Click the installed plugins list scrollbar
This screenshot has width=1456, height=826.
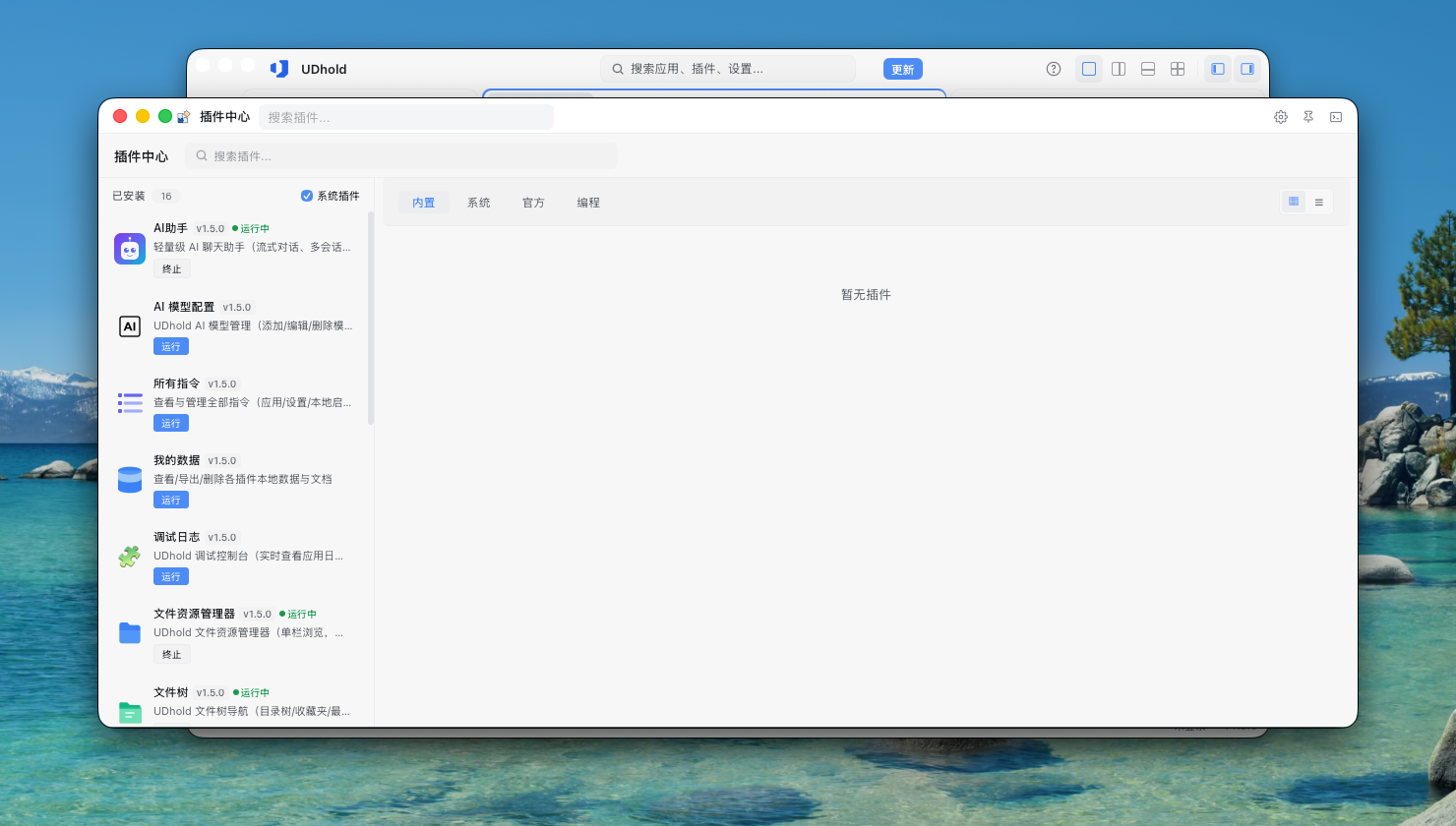[371, 318]
